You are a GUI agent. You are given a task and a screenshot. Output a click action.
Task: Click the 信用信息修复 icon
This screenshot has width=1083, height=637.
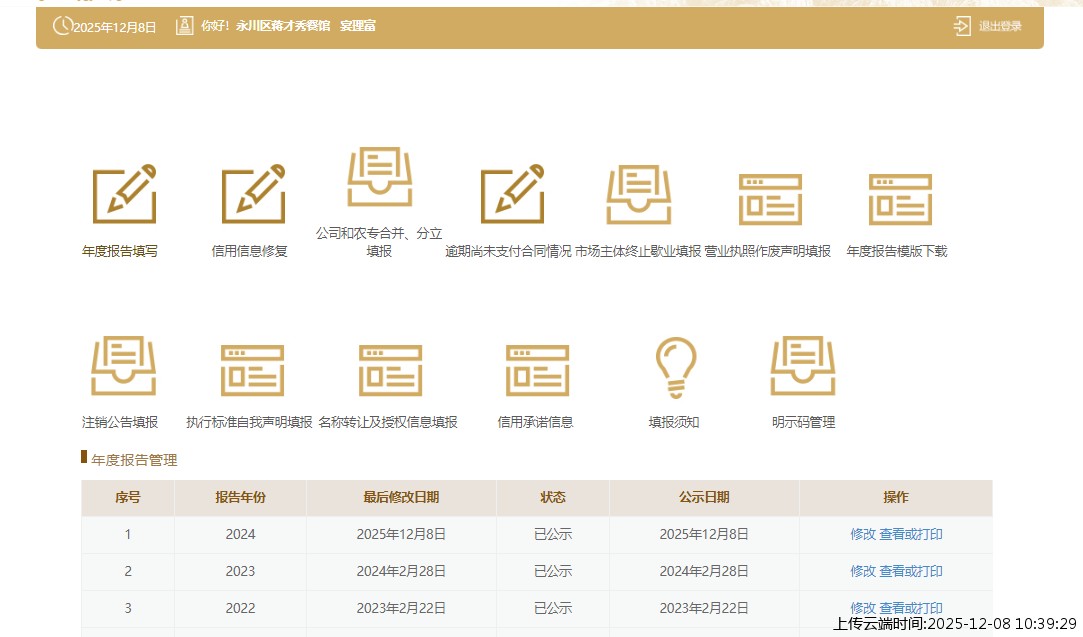pyautogui.click(x=253, y=194)
